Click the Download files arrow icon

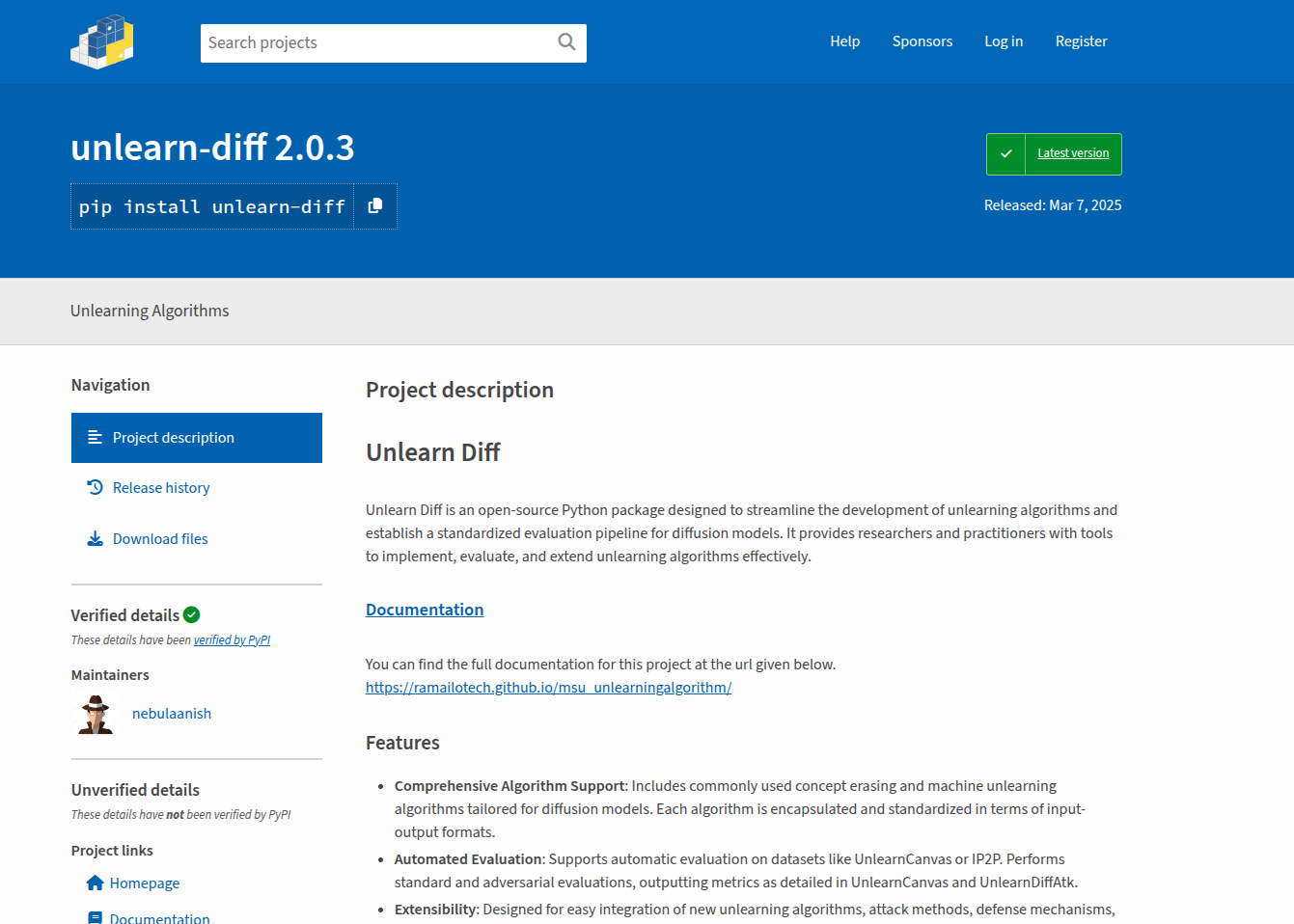click(95, 538)
